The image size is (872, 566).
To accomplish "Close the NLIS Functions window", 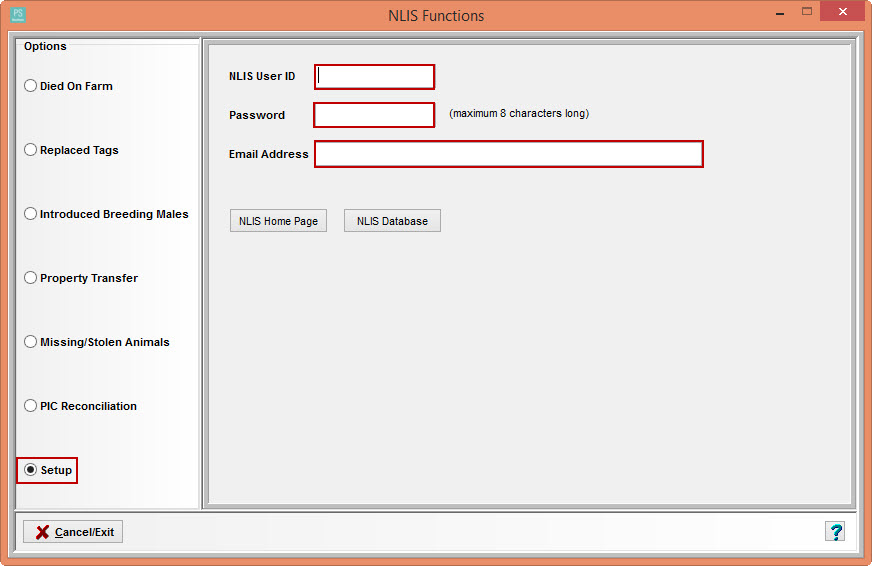I will (843, 12).
